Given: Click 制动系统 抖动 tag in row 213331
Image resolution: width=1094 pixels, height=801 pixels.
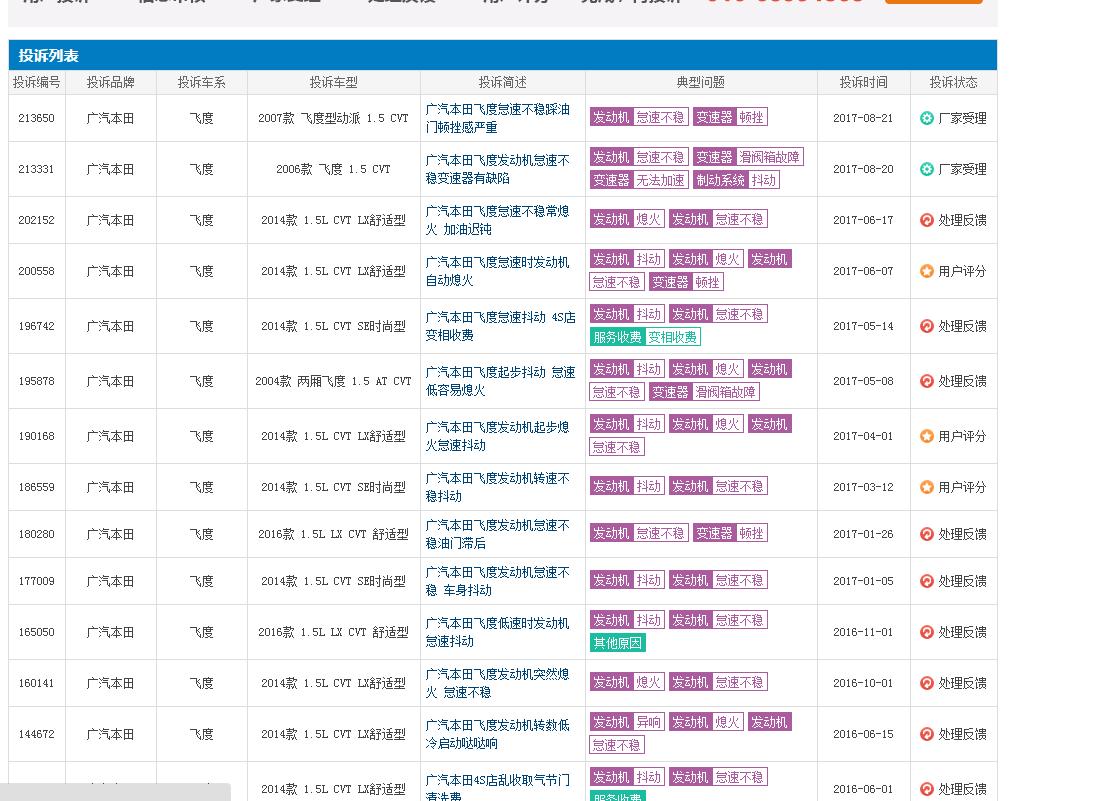Looking at the screenshot, I should [x=736, y=180].
